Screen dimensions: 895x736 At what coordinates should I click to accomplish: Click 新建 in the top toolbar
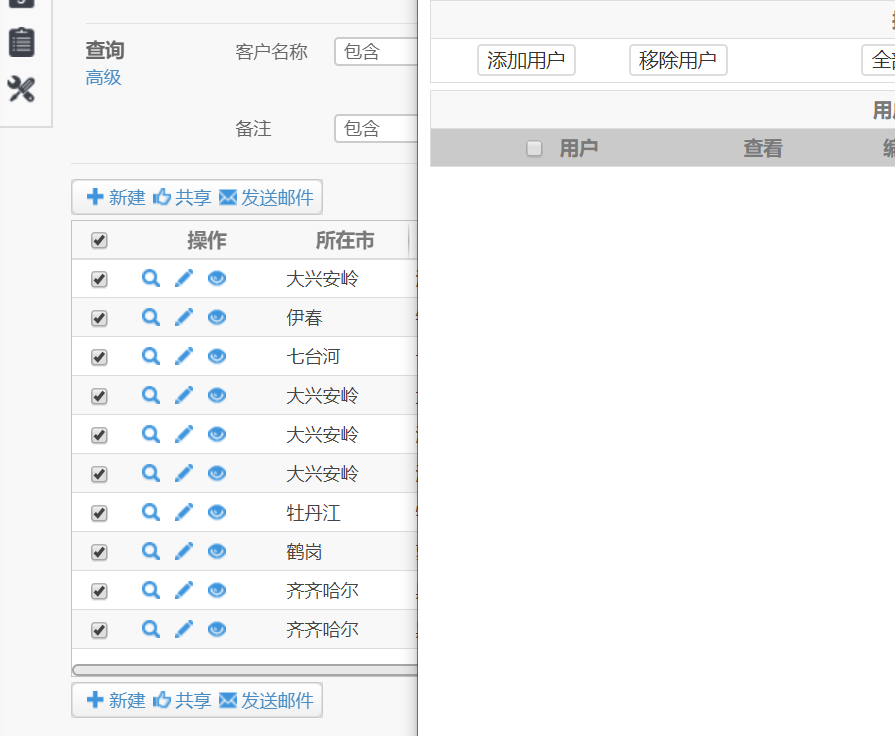tap(116, 198)
